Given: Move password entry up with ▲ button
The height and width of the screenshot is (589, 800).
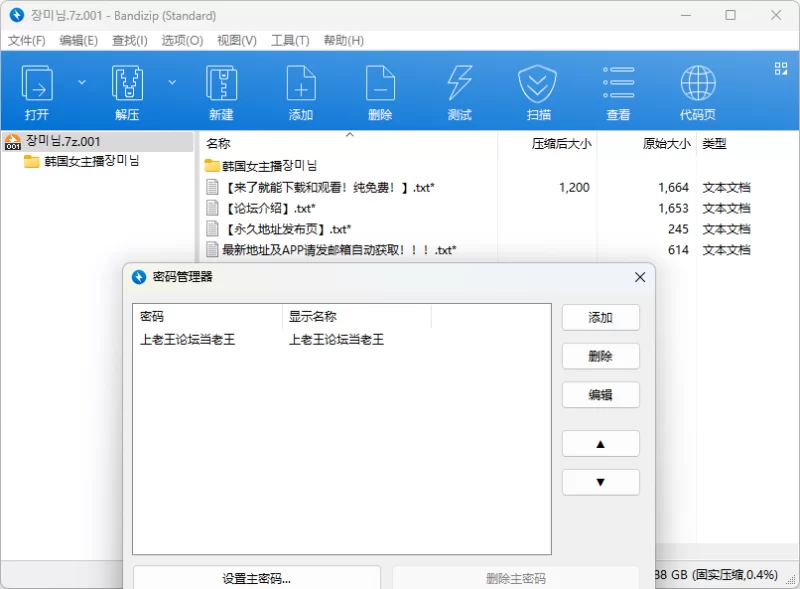Looking at the screenshot, I should [601, 444].
